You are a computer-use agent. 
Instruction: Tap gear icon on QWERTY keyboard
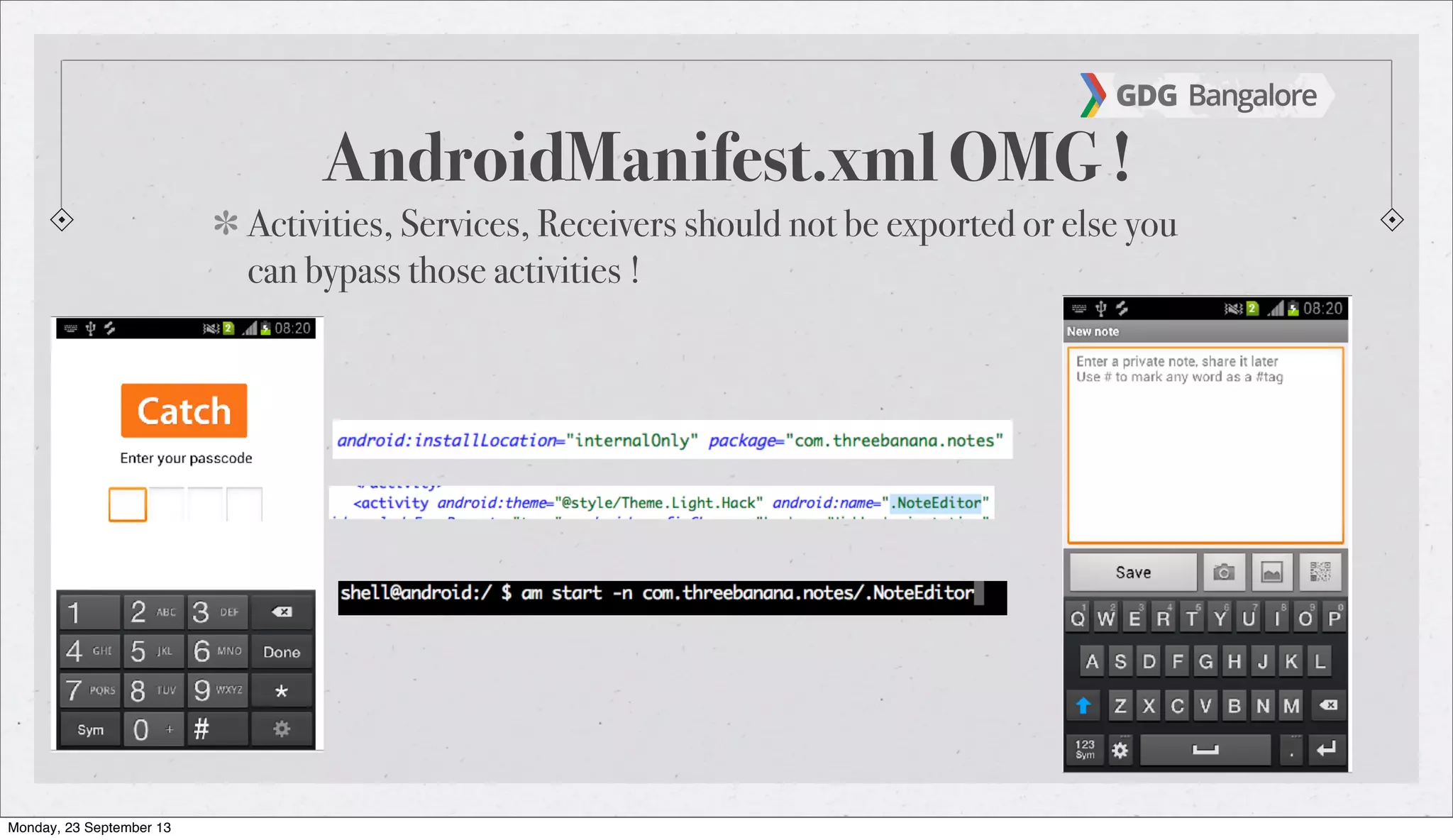(1120, 750)
